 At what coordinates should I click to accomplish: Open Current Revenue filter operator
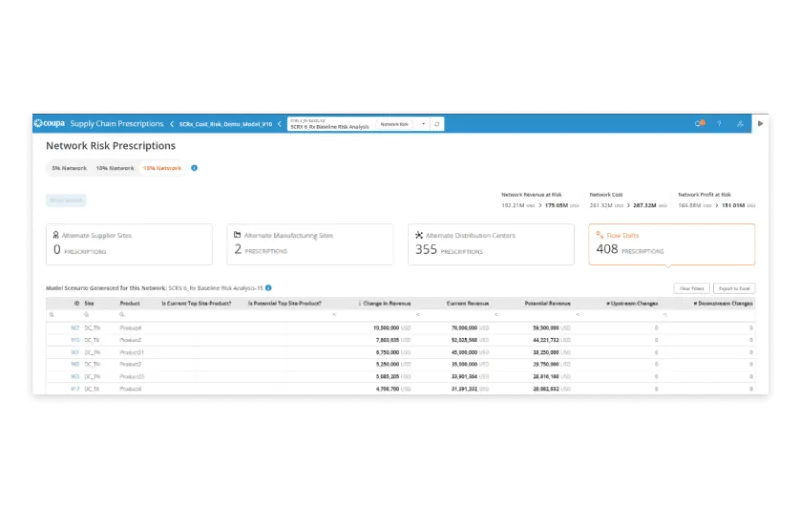[418, 315]
